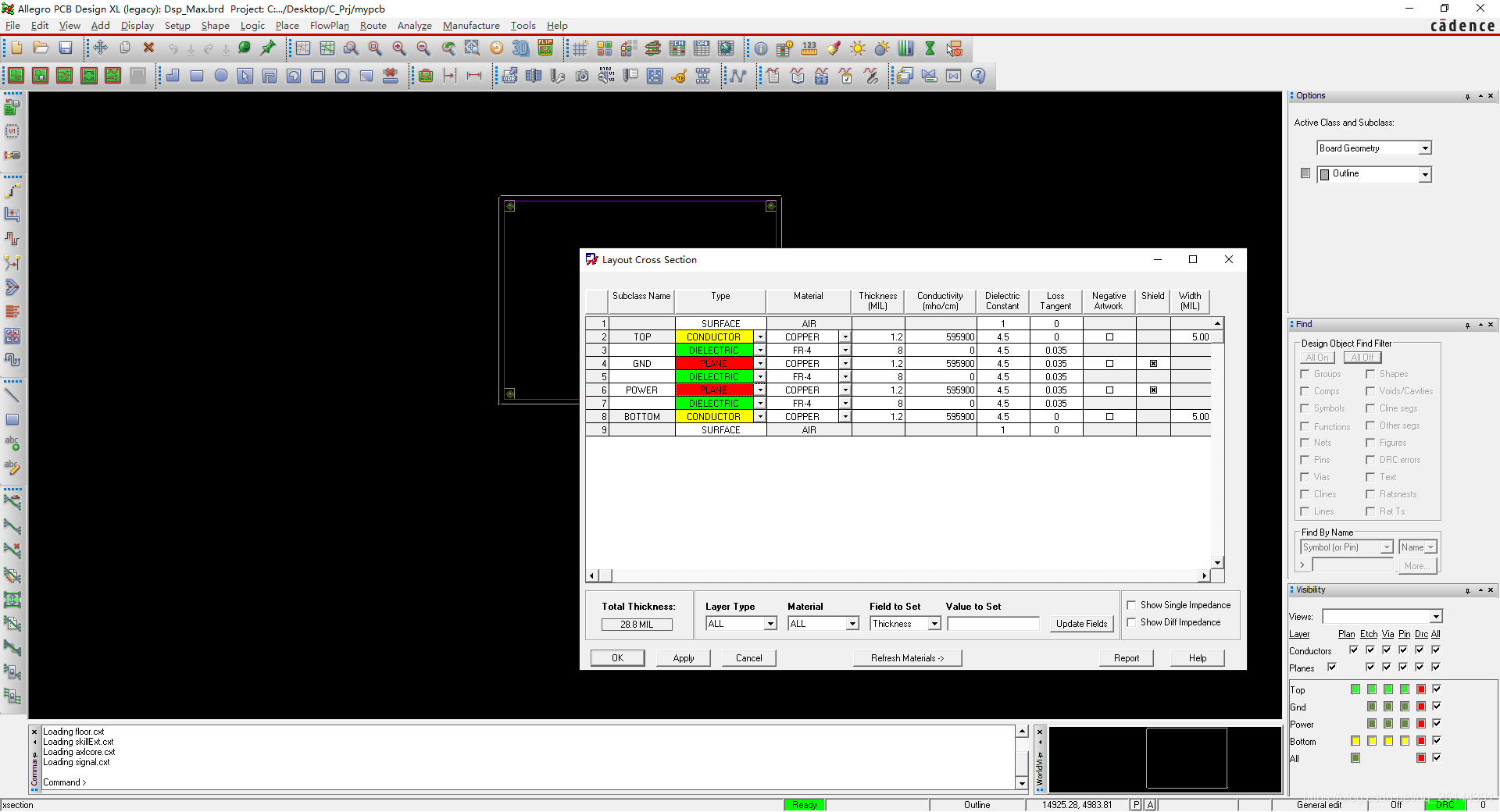Open TOP row CONDUCTOR type dropdown

point(759,337)
